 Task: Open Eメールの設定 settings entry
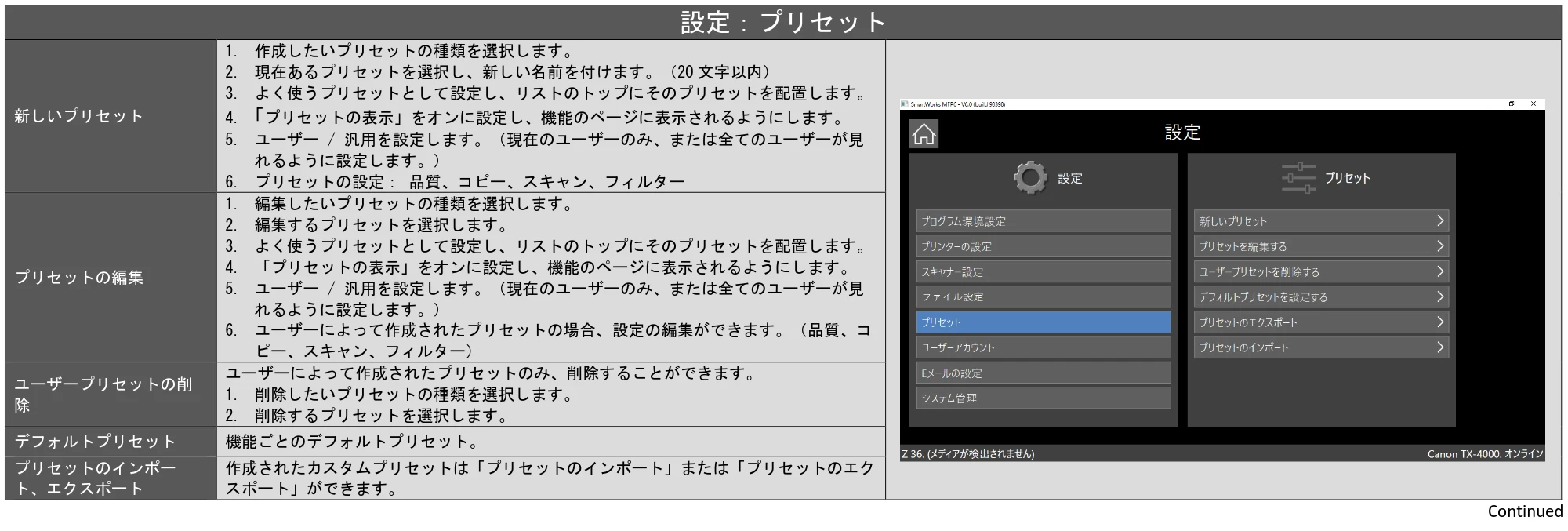pos(1043,373)
